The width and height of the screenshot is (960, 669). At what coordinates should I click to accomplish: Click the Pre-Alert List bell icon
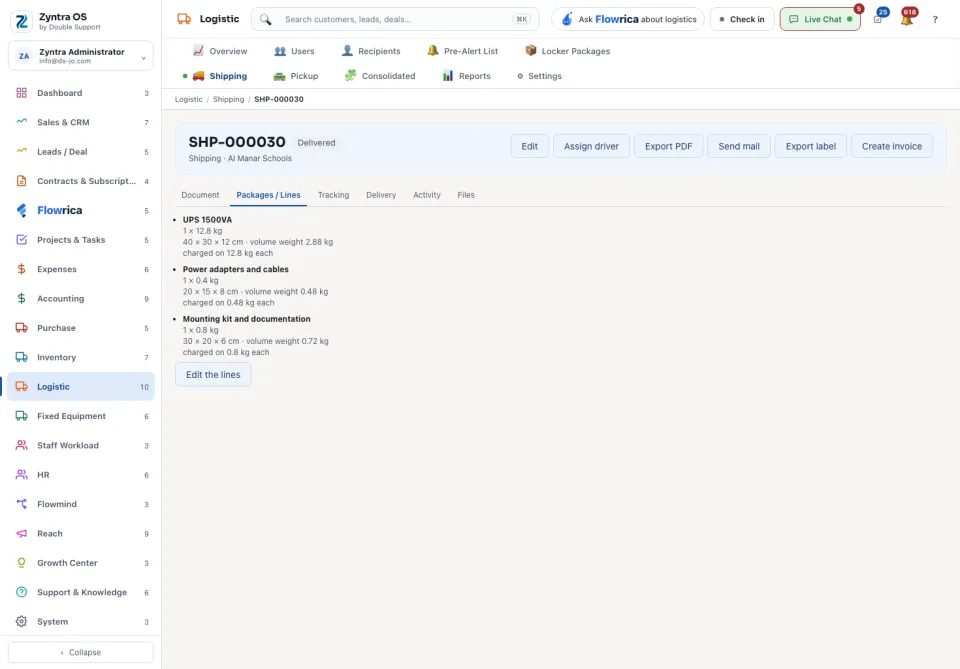point(433,51)
